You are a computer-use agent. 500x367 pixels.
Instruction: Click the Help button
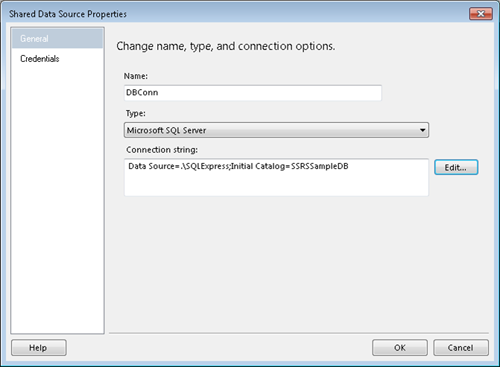click(x=39, y=348)
